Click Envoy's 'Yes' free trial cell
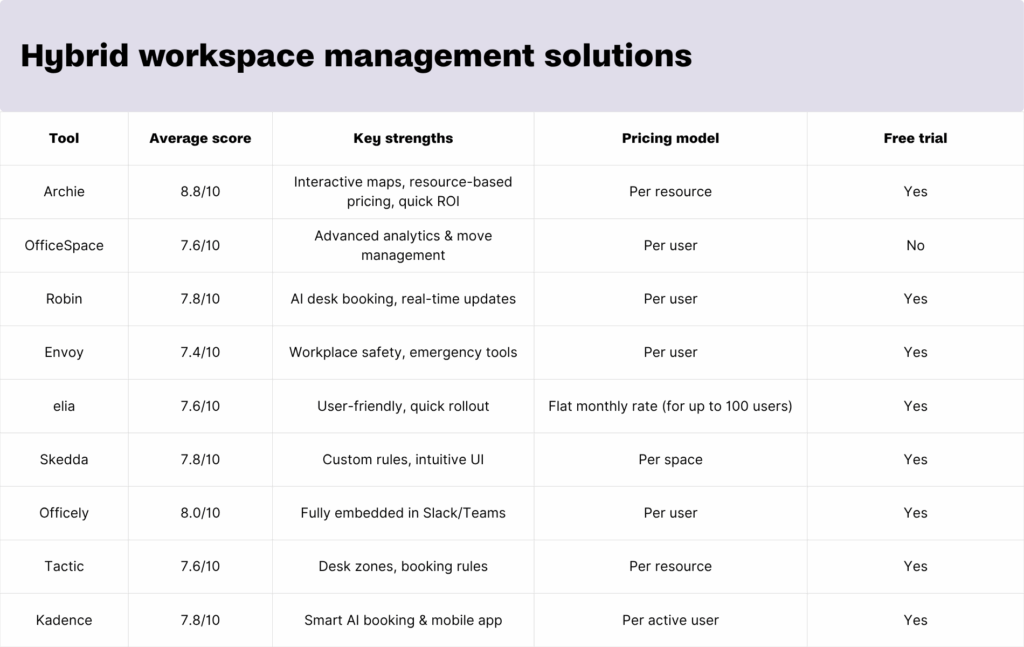1024x647 pixels. 915,353
